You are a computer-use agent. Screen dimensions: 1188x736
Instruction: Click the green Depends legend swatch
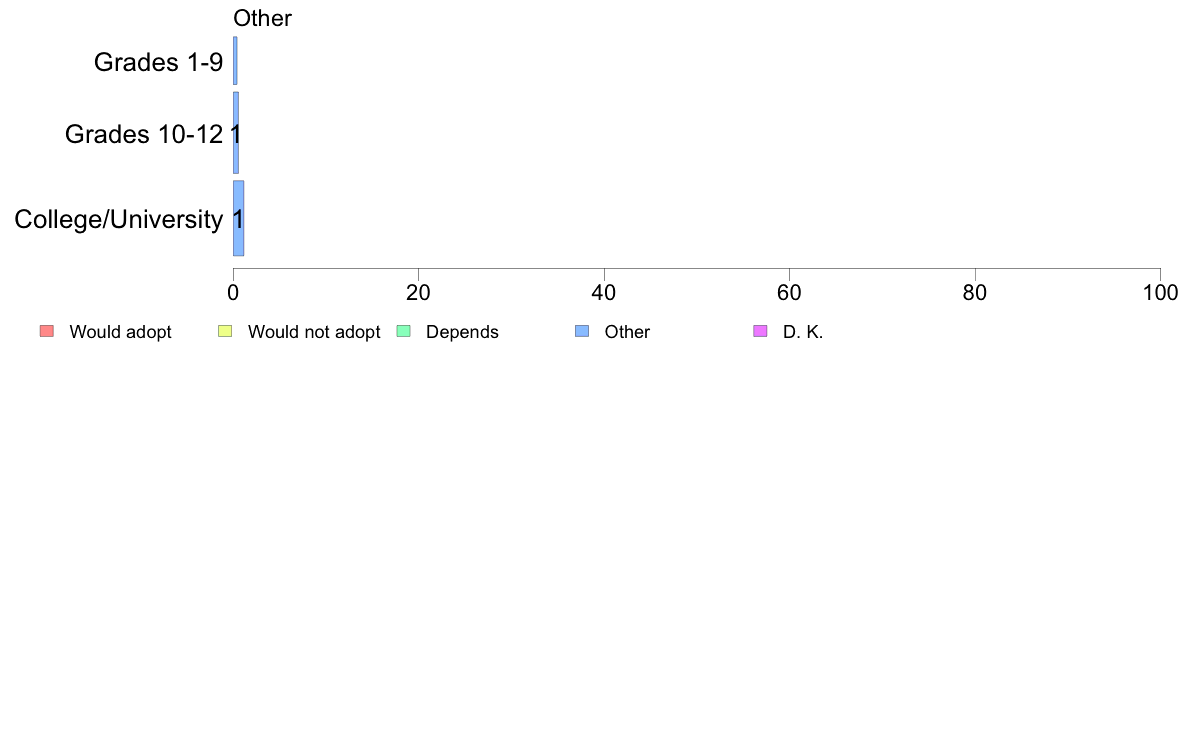[404, 331]
